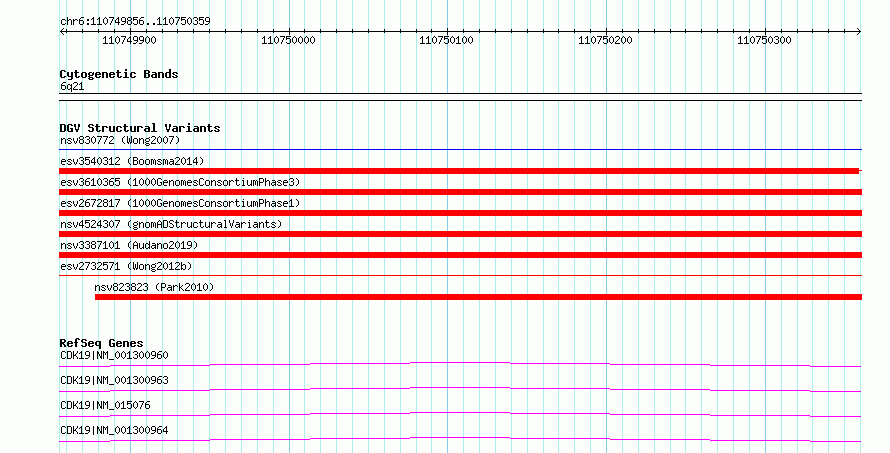Click the chr6:110749856..110750359 region label
Image resolution: width=890 pixels, height=453 pixels.
coord(135,21)
